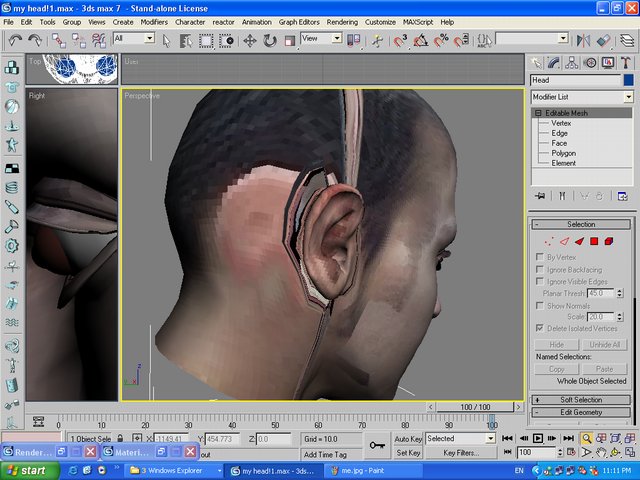This screenshot has width=640, height=480.
Task: Expand the Soft Selection rollout
Action: point(581,400)
